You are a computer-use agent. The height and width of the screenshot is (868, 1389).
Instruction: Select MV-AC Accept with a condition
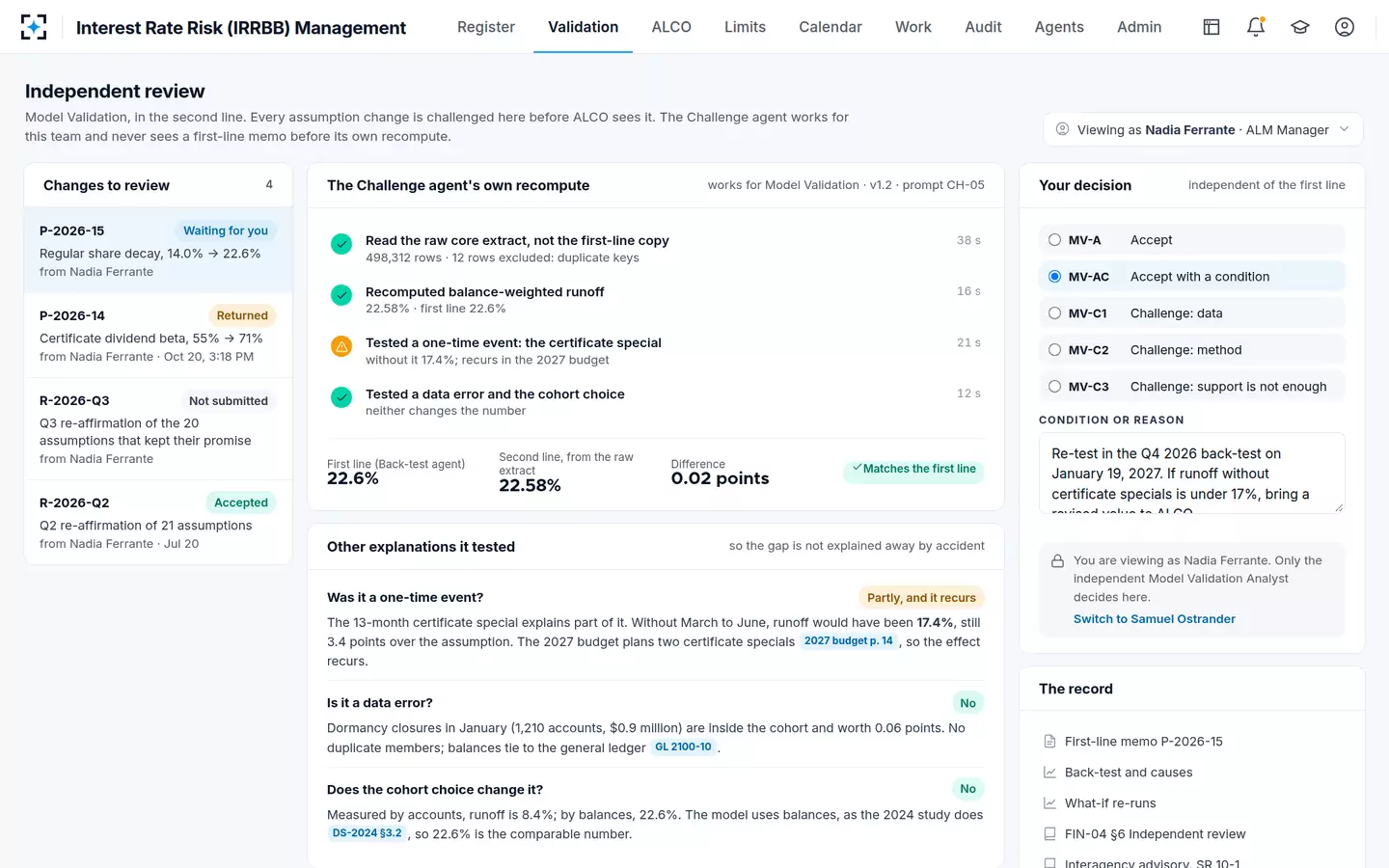[1192, 277]
